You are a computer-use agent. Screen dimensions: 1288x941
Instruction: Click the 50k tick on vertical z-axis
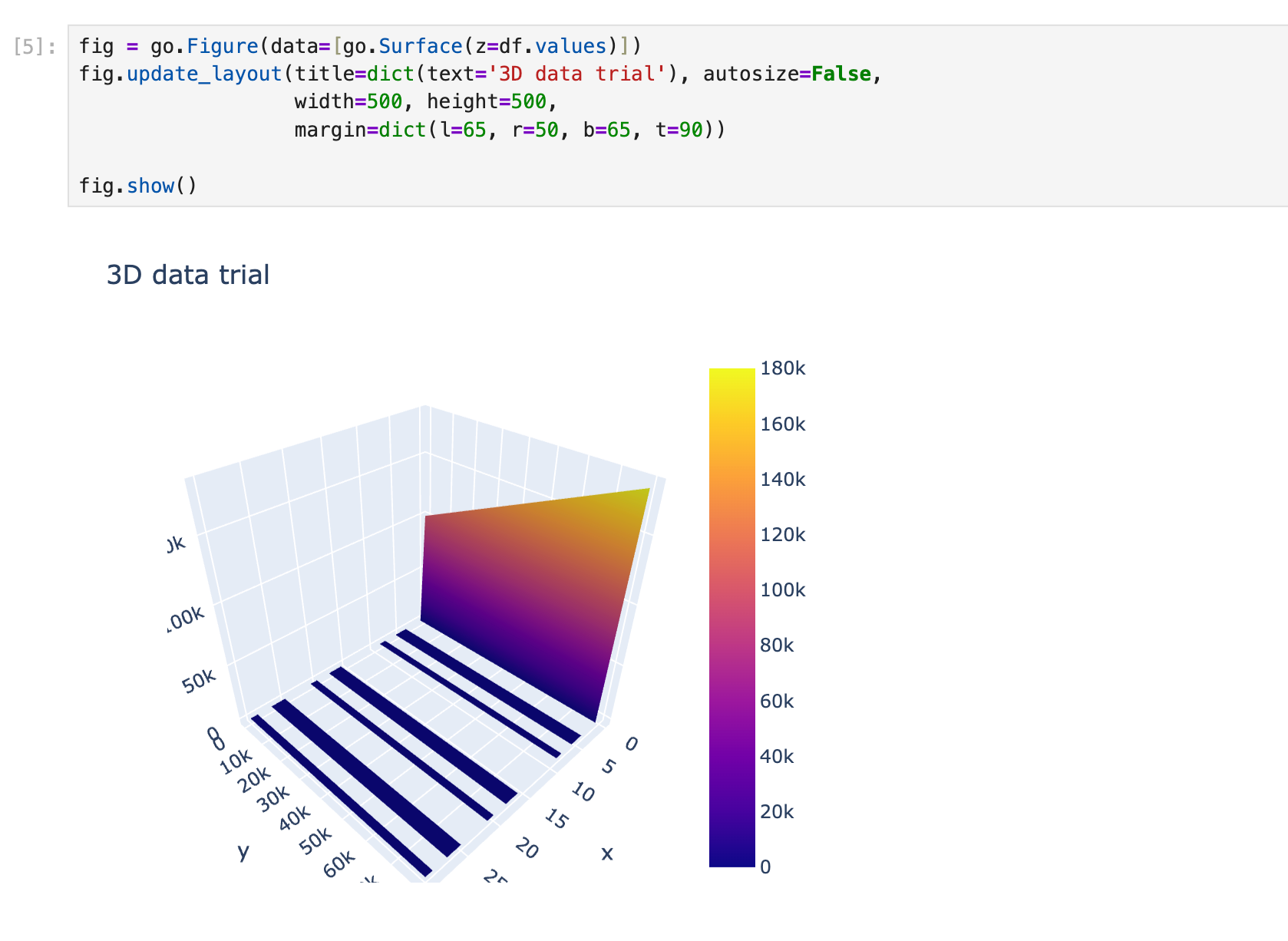(x=200, y=680)
